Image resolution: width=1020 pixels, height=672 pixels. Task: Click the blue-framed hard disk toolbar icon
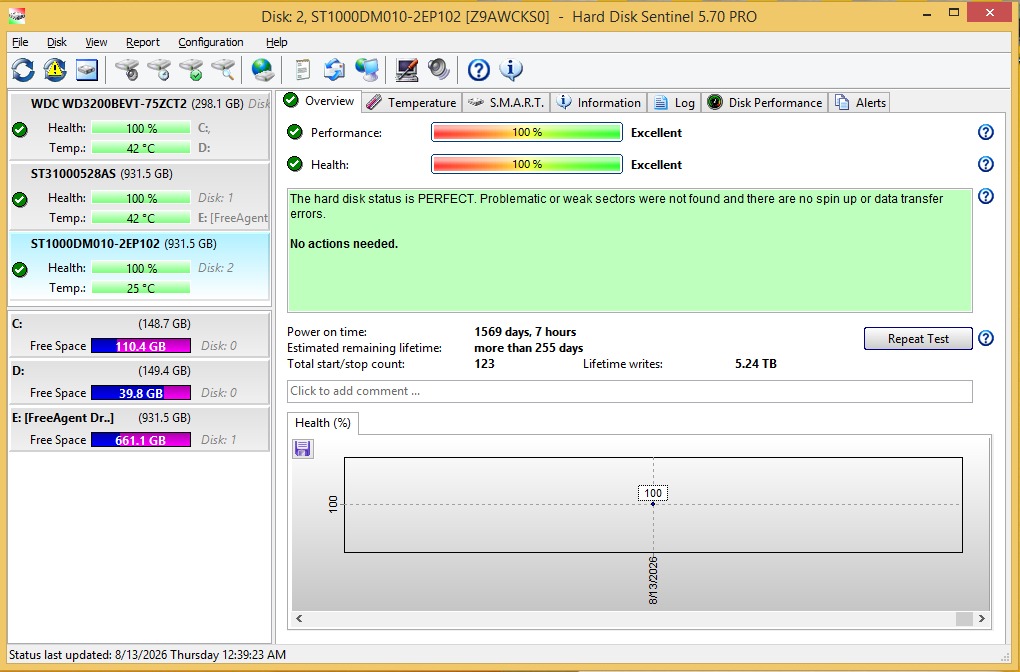click(87, 69)
